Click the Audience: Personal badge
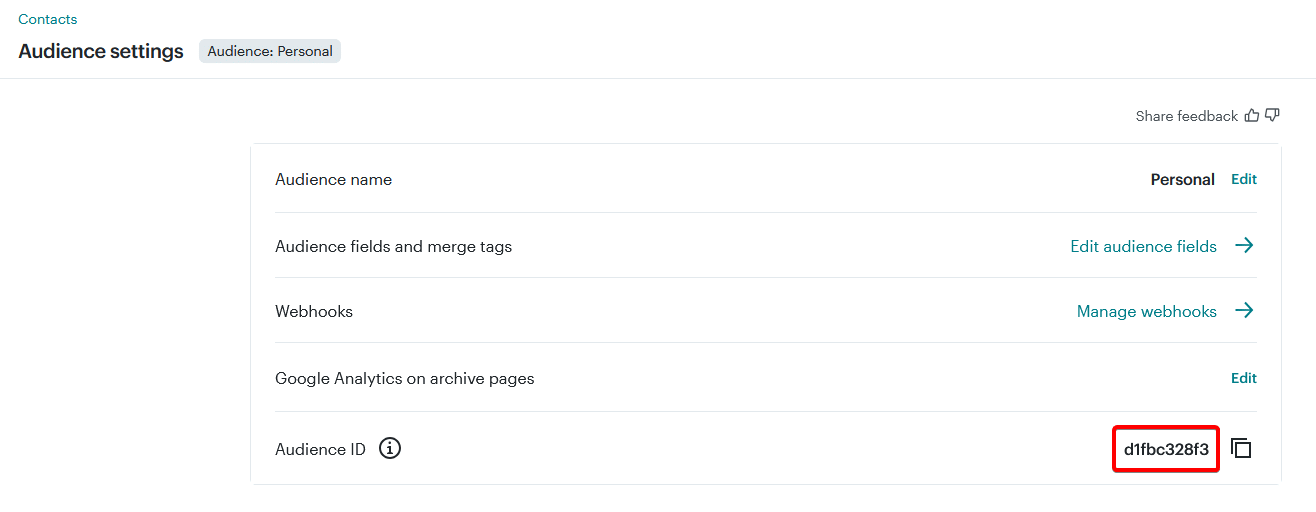The height and width of the screenshot is (512, 1316). point(270,51)
